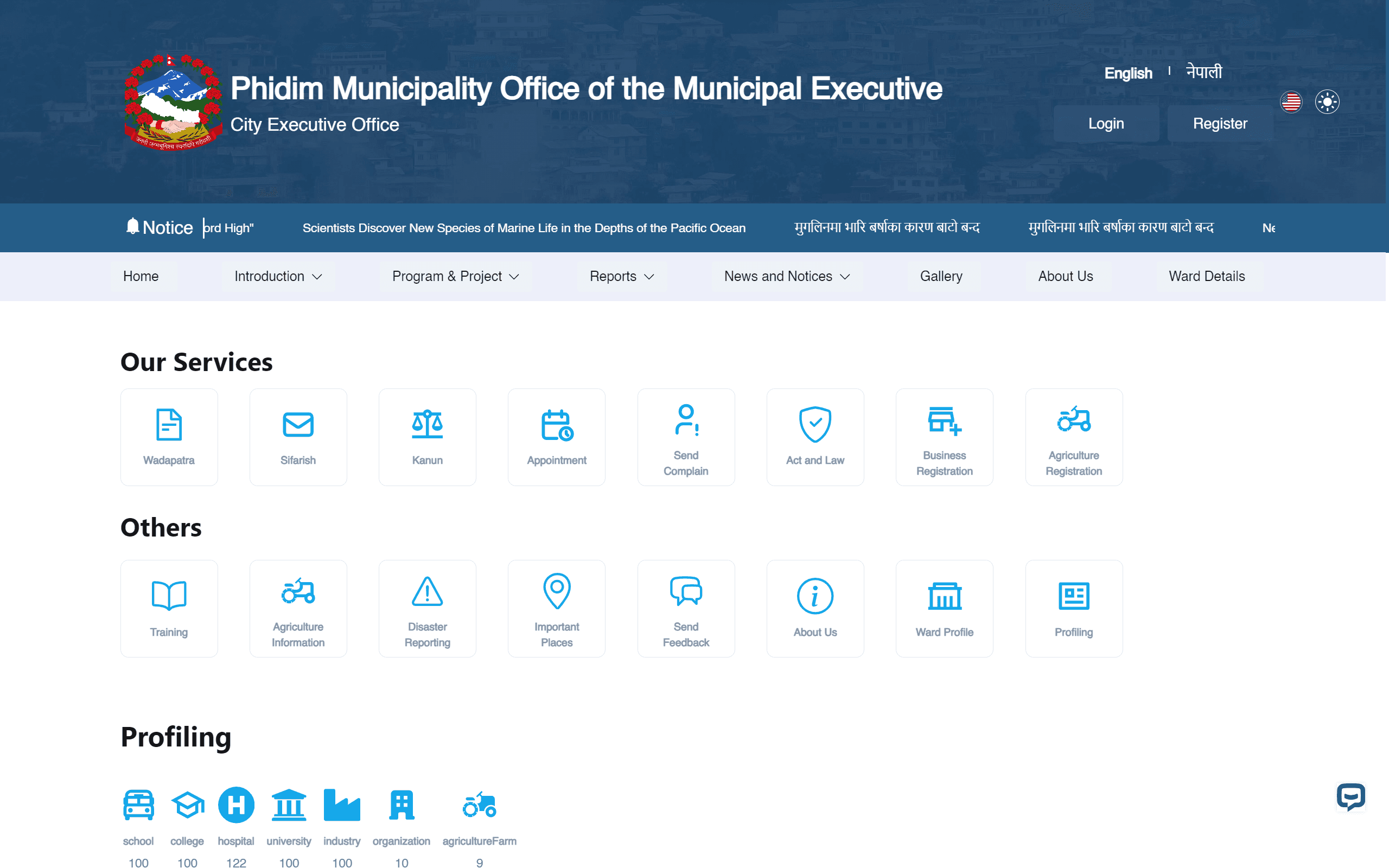1389x868 pixels.
Task: Open Send Complain service
Action: (685, 437)
